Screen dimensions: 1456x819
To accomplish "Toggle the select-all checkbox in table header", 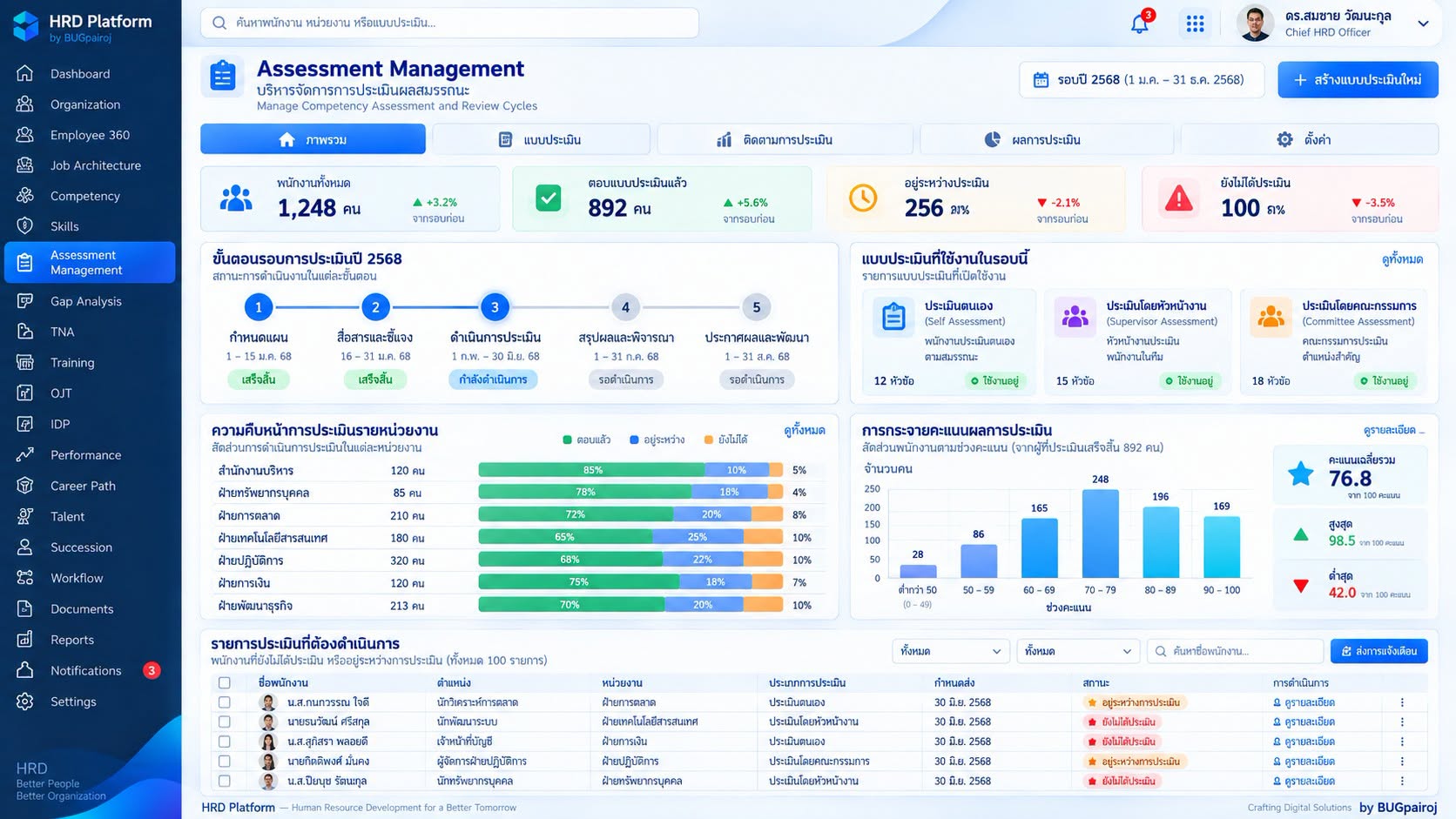I will tap(225, 683).
